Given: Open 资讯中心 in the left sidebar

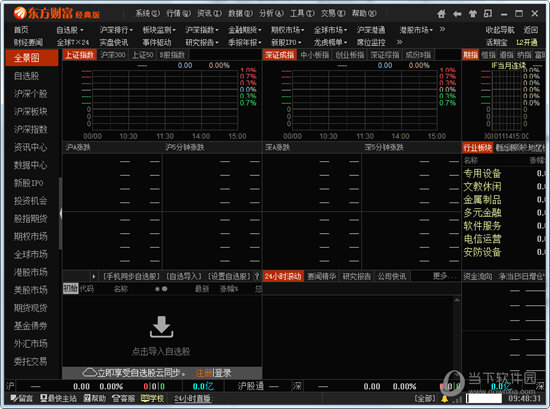Looking at the screenshot, I should pyautogui.click(x=32, y=147).
